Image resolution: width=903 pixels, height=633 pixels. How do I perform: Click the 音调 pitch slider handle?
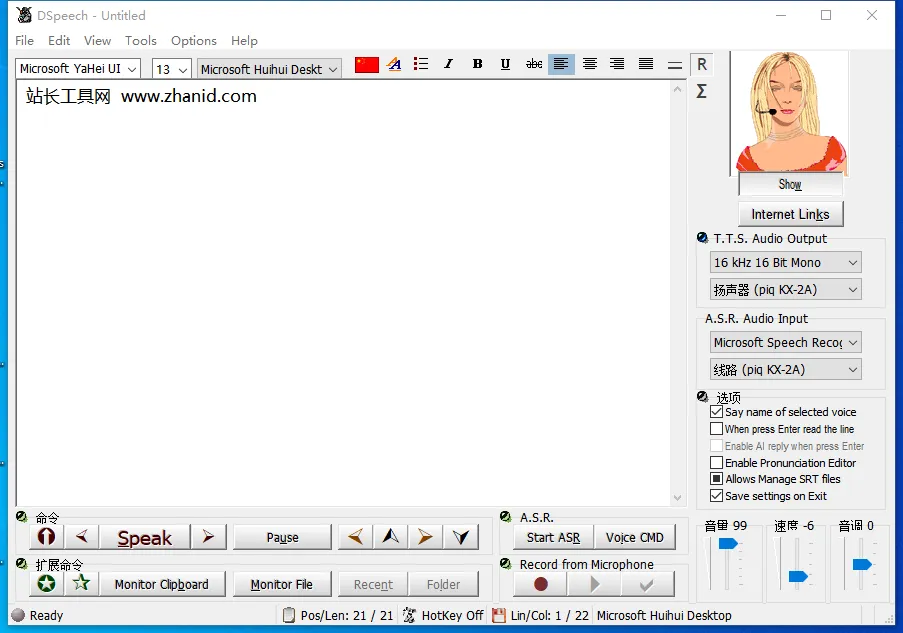(862, 564)
